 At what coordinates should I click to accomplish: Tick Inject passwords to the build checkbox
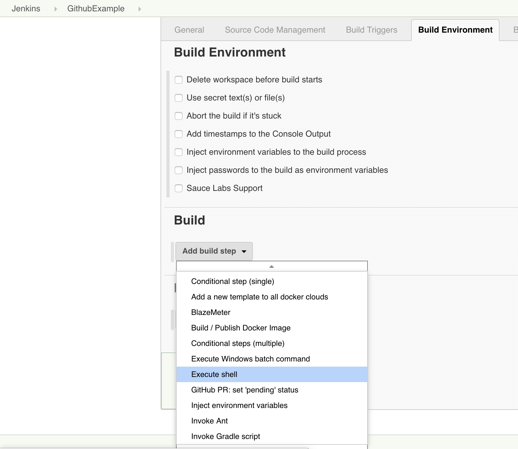coord(179,170)
